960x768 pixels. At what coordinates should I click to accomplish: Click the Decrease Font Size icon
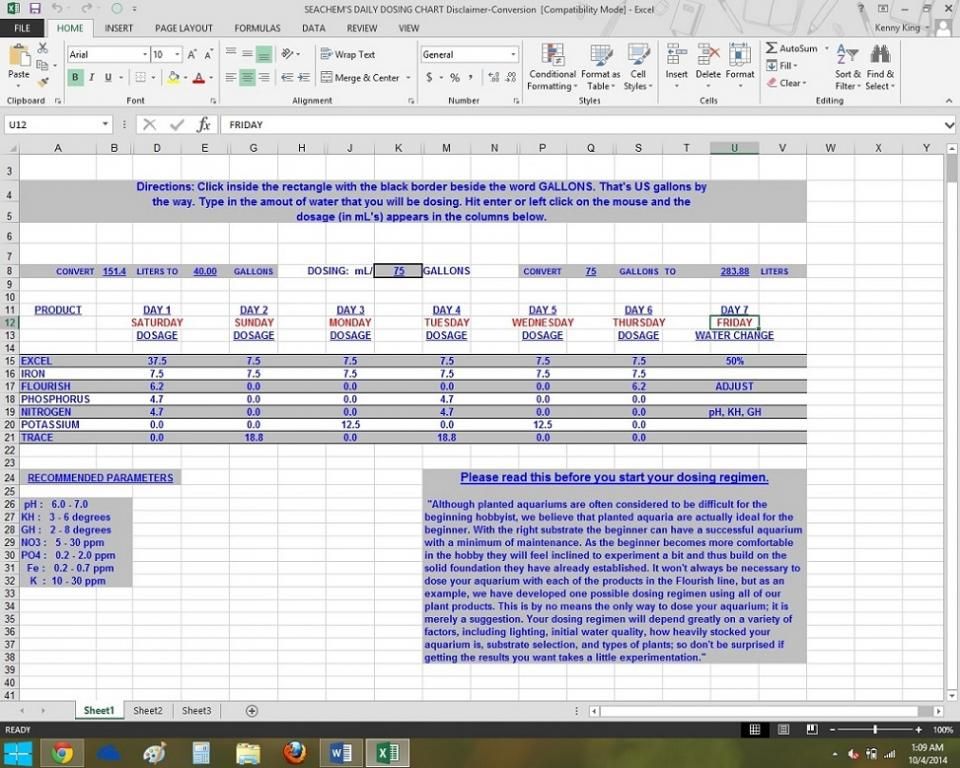pyautogui.click(x=208, y=55)
